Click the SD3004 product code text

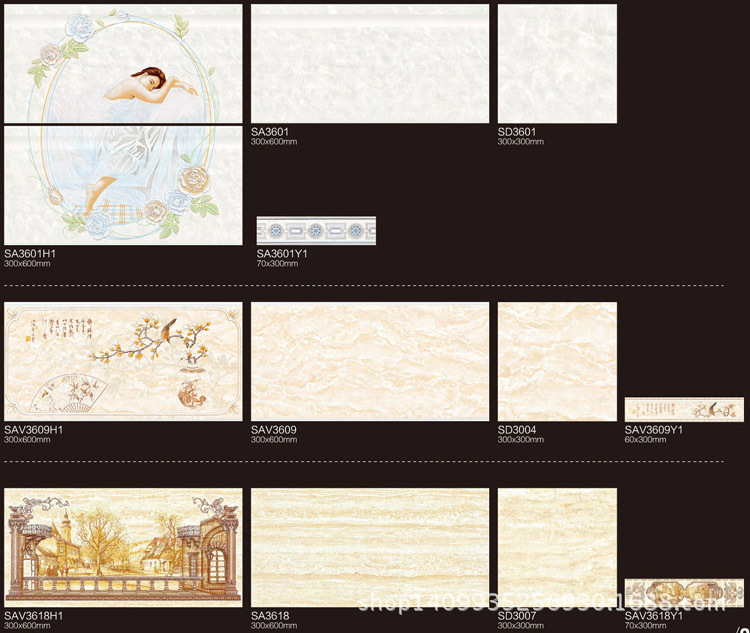tap(517, 430)
